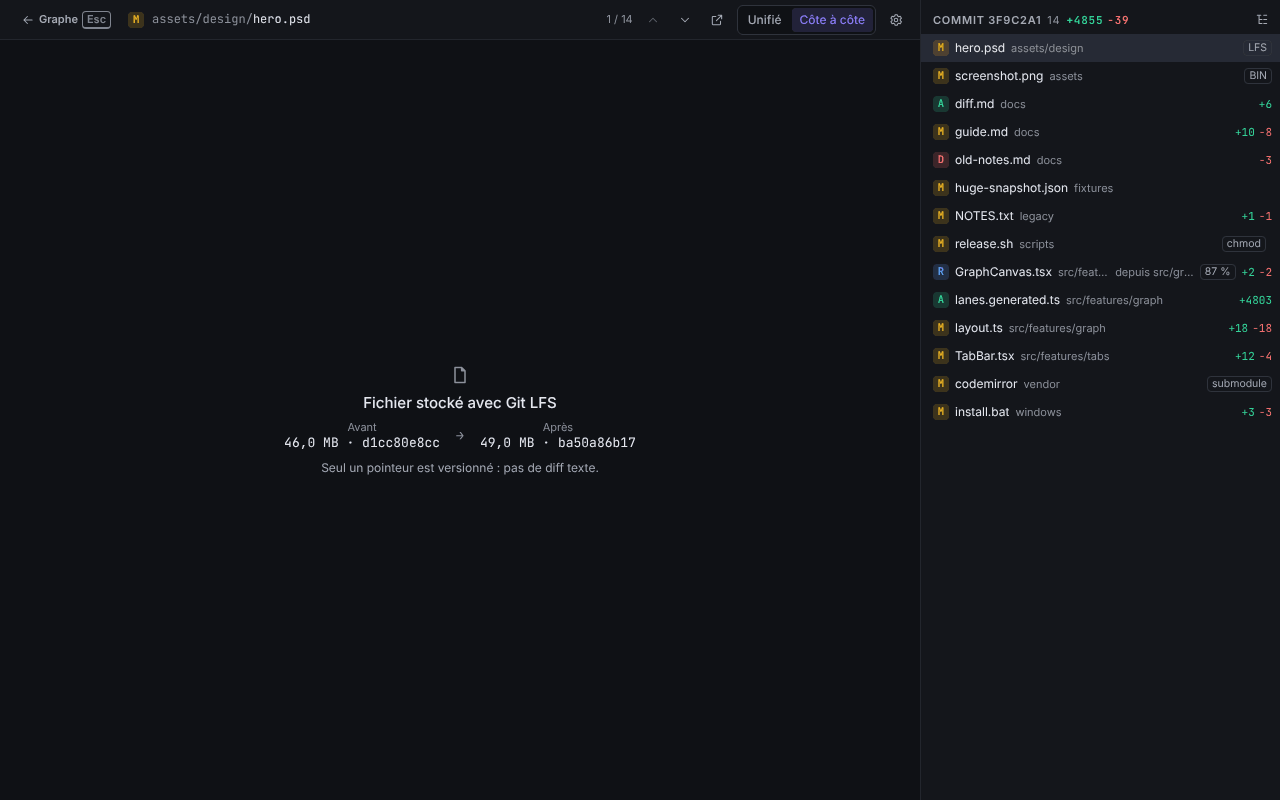Select the Côte à côte diff mode
The width and height of the screenshot is (1280, 800).
[832, 20]
